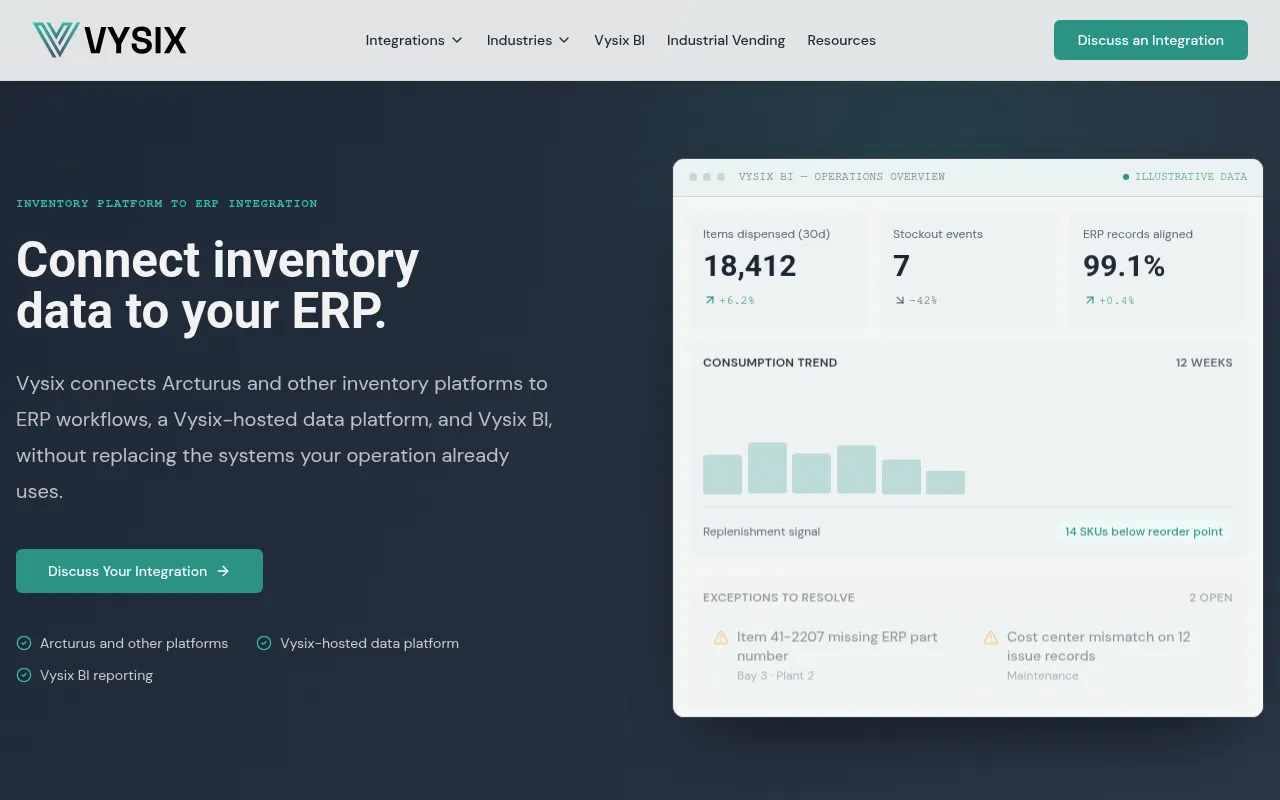Viewport: 1280px width, 800px height.
Task: Expand the Industries dropdown menu
Action: pos(528,40)
